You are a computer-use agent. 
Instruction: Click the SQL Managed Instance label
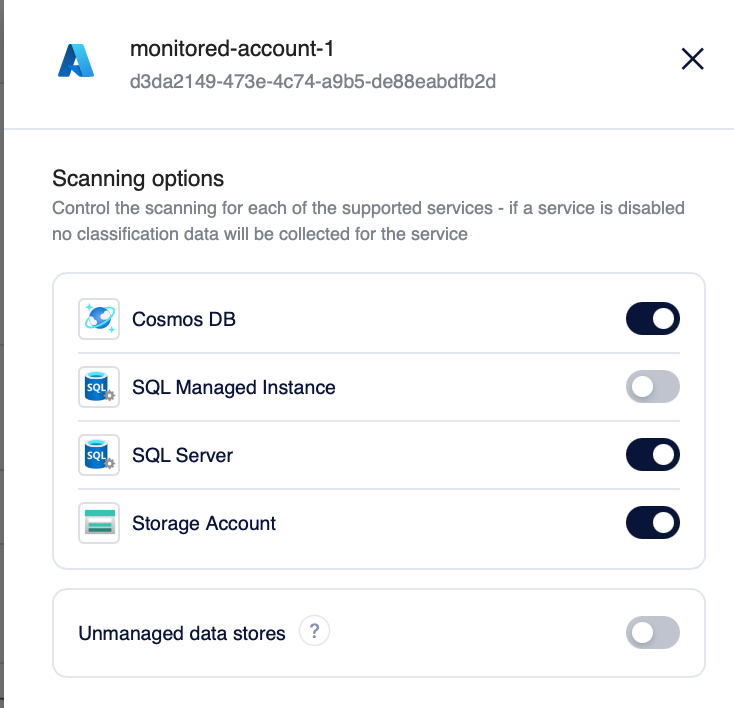pos(234,387)
